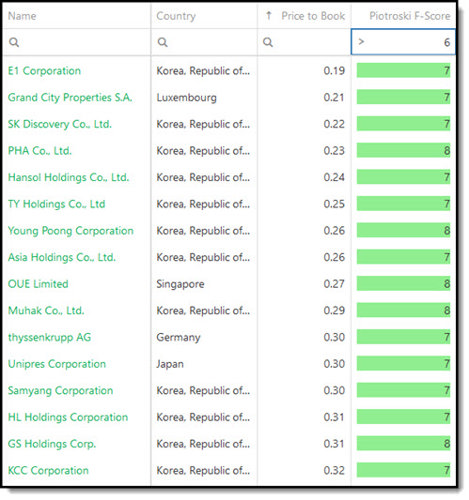The width and height of the screenshot is (469, 500).
Task: Click Luxembourg country cell
Action: pos(186,98)
